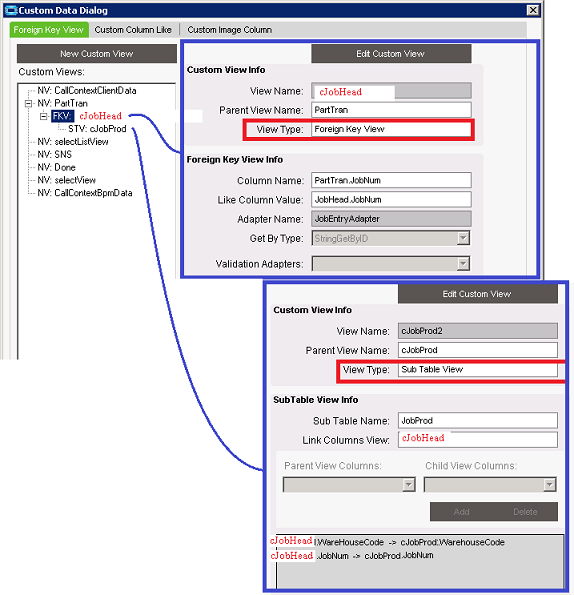
Task: Select the WareHouseCode link column row
Action: pos(387,542)
